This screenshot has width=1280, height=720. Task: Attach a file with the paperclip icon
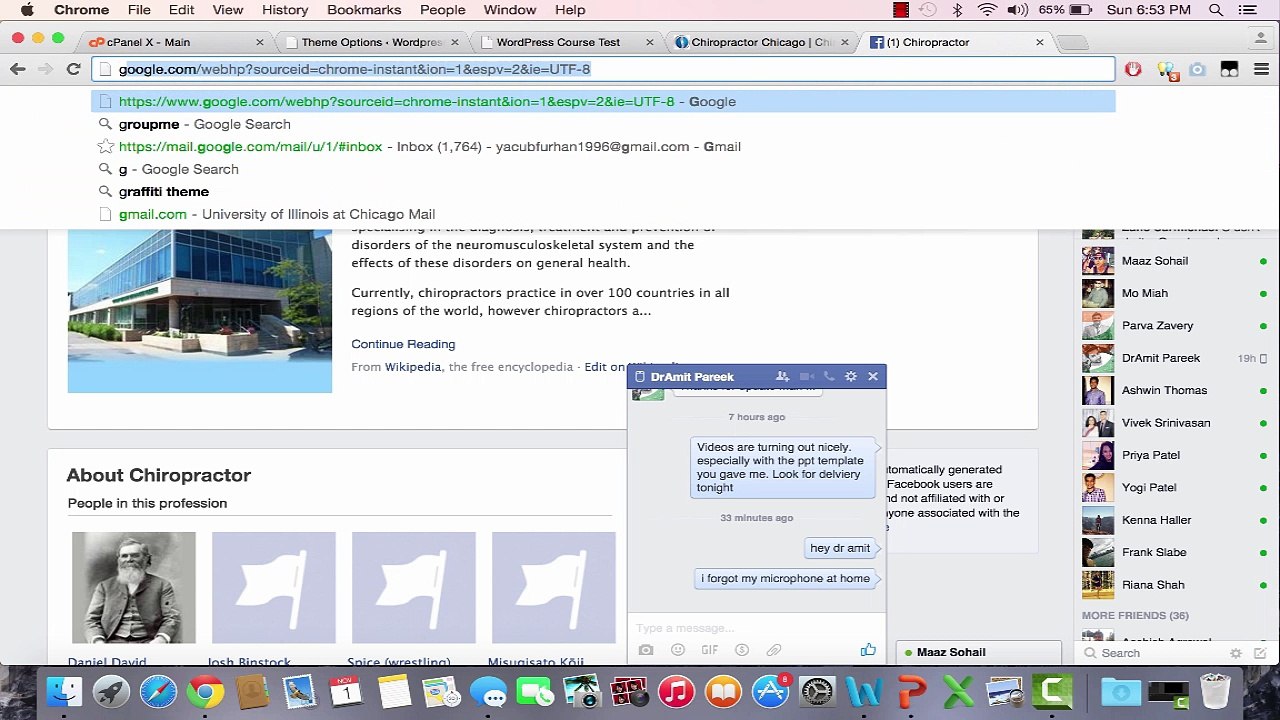[x=774, y=650]
